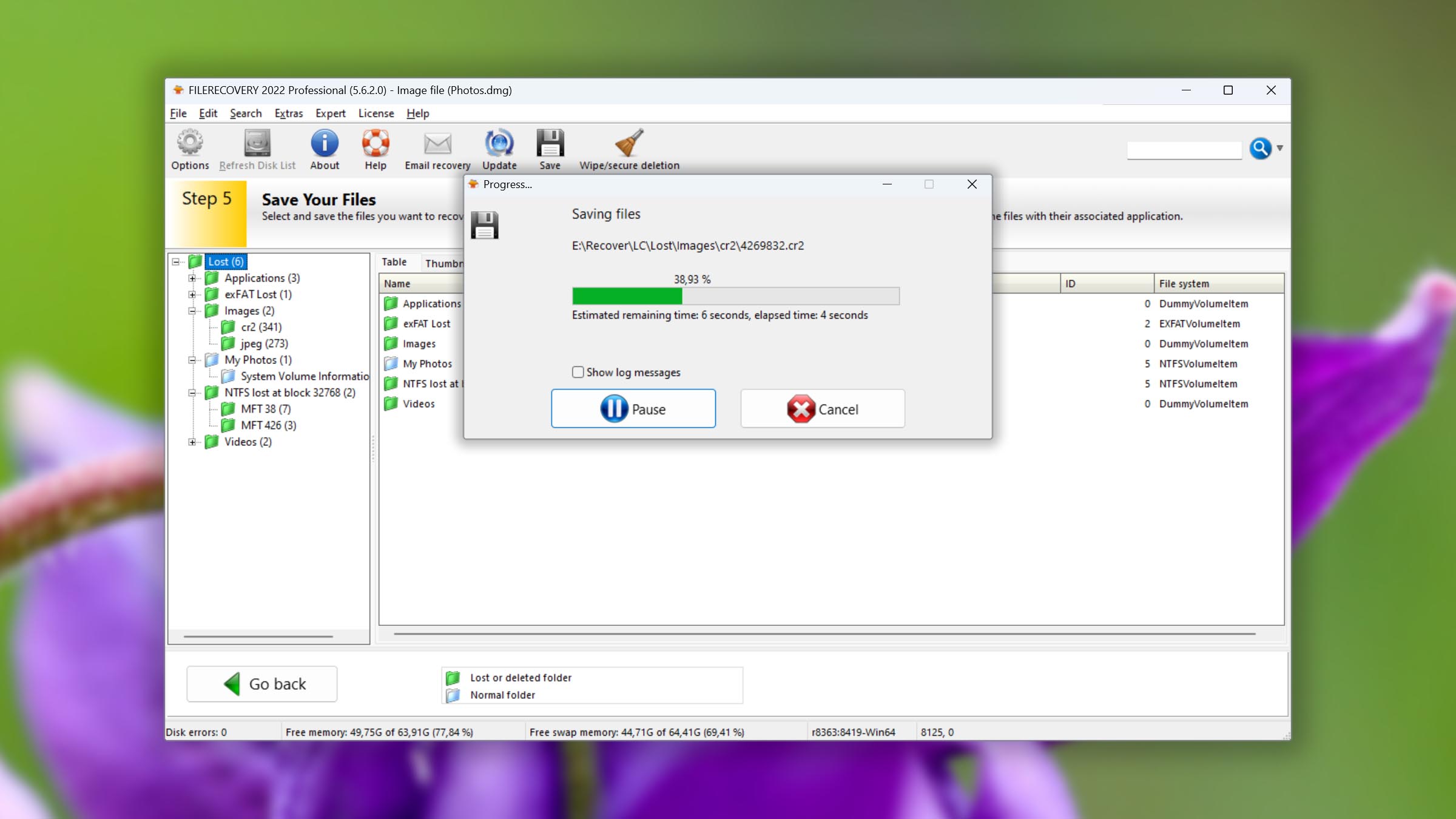Click the Go back button
This screenshot has height=819, width=1456.
point(261,684)
